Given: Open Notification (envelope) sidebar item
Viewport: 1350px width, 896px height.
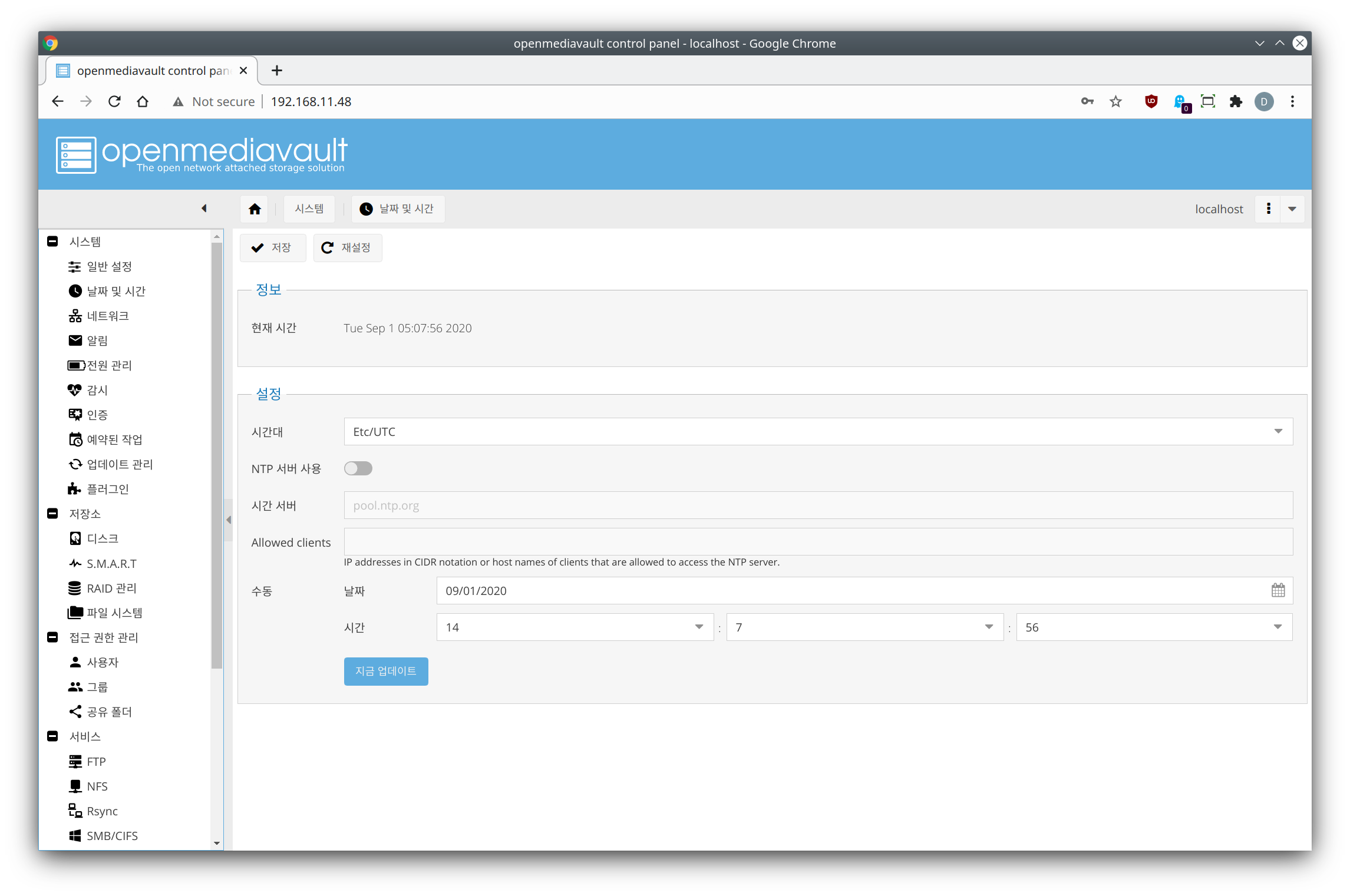Looking at the screenshot, I should tap(97, 340).
